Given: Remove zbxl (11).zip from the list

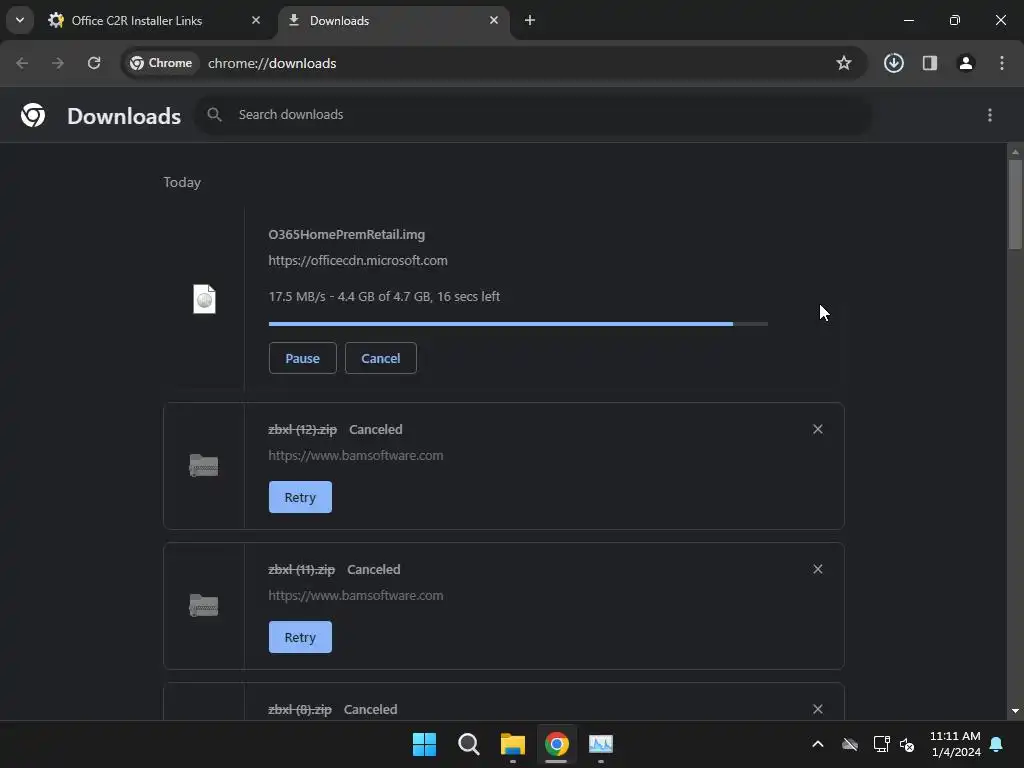Looking at the screenshot, I should coord(818,569).
